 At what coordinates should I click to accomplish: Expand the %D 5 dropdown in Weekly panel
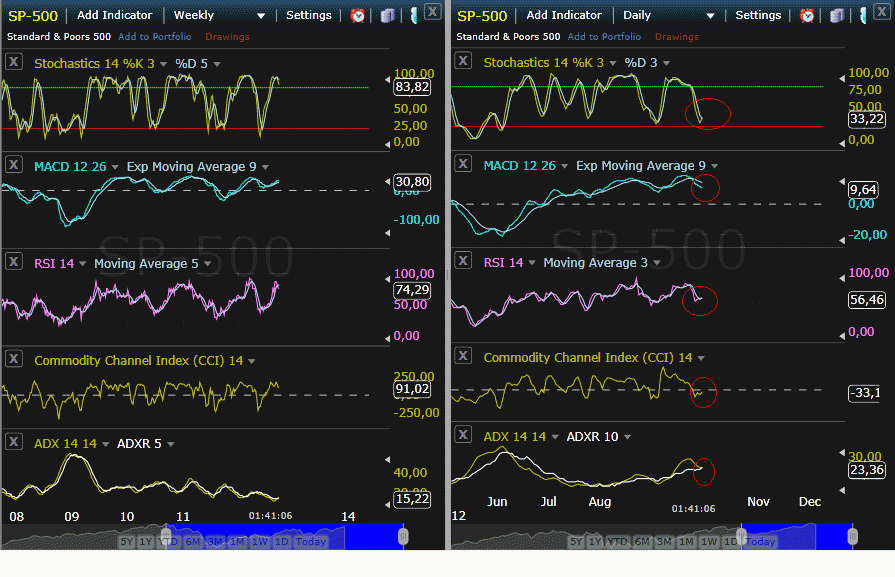click(217, 64)
